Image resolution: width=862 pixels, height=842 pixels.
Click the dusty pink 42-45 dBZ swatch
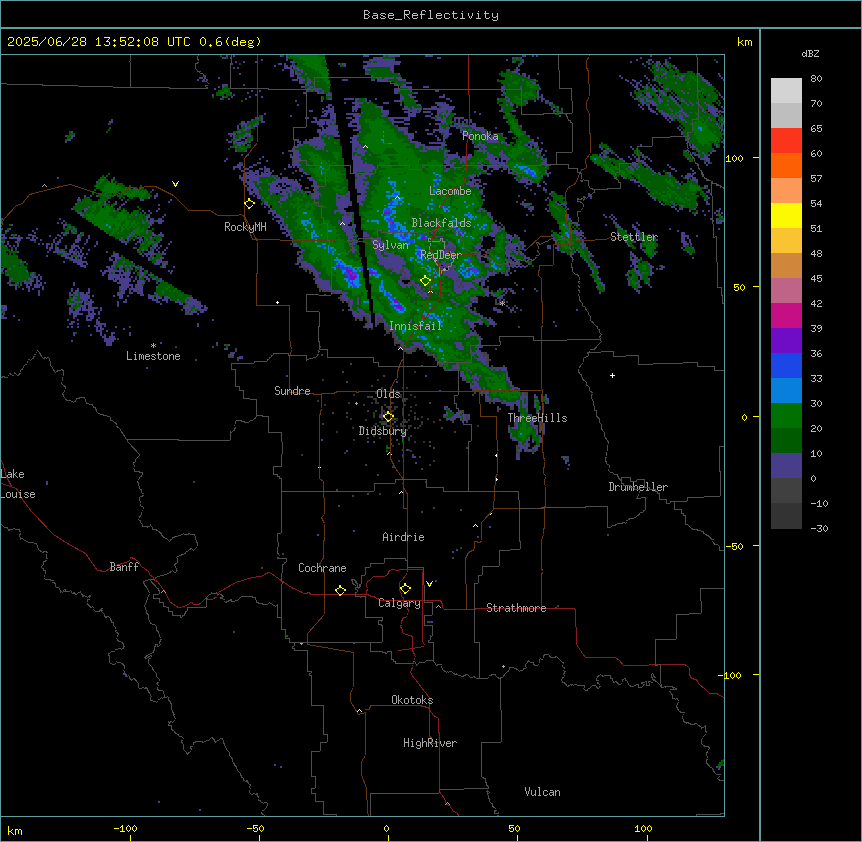[x=786, y=291]
